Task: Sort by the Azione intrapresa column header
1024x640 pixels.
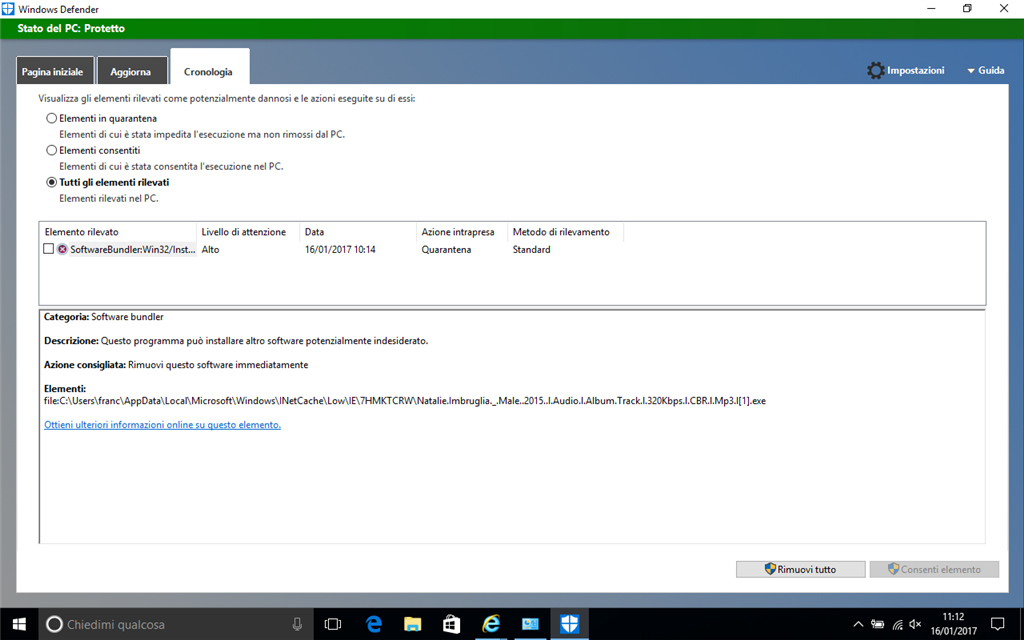Action: [462, 232]
